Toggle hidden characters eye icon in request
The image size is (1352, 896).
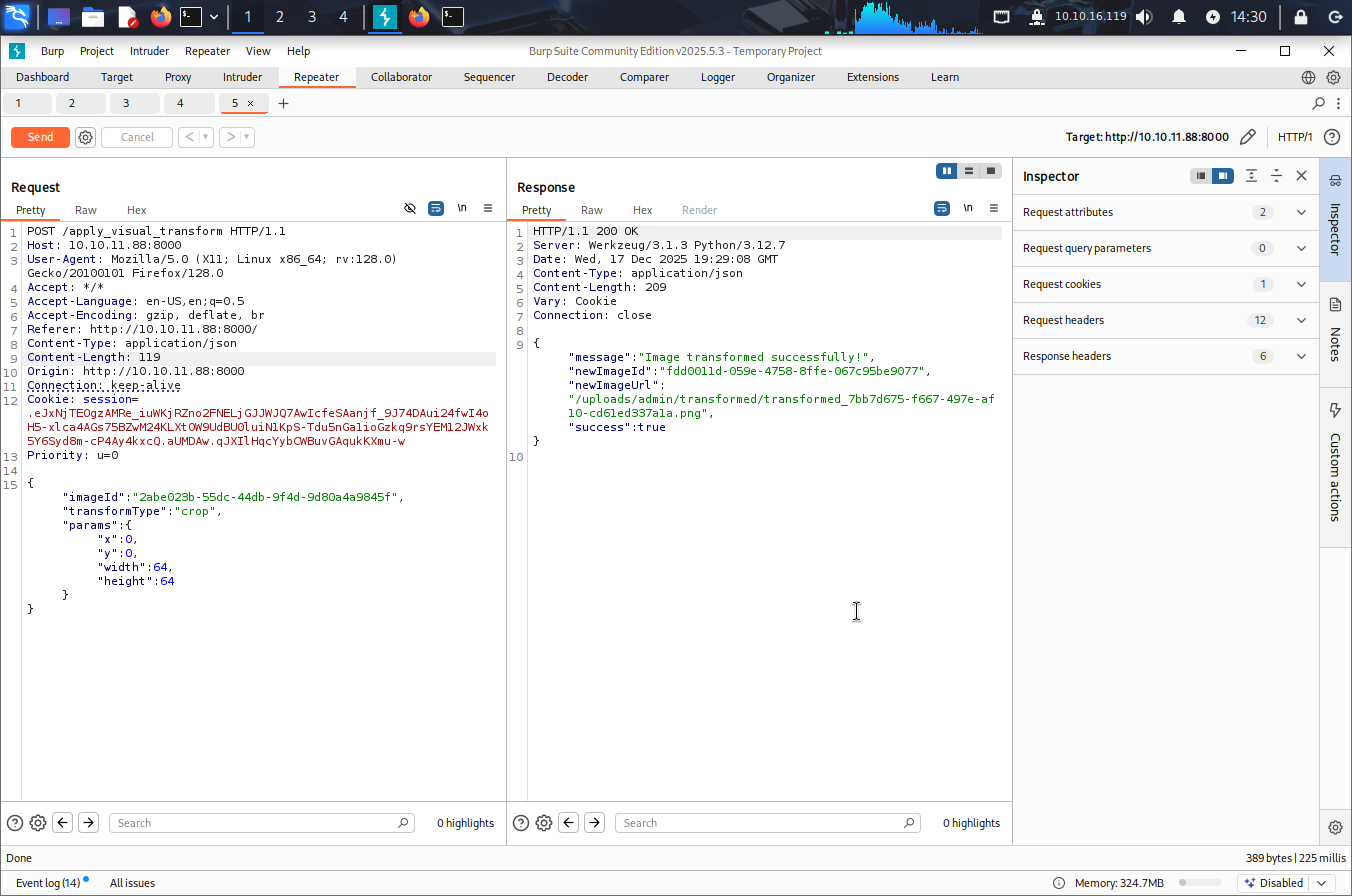(x=410, y=208)
